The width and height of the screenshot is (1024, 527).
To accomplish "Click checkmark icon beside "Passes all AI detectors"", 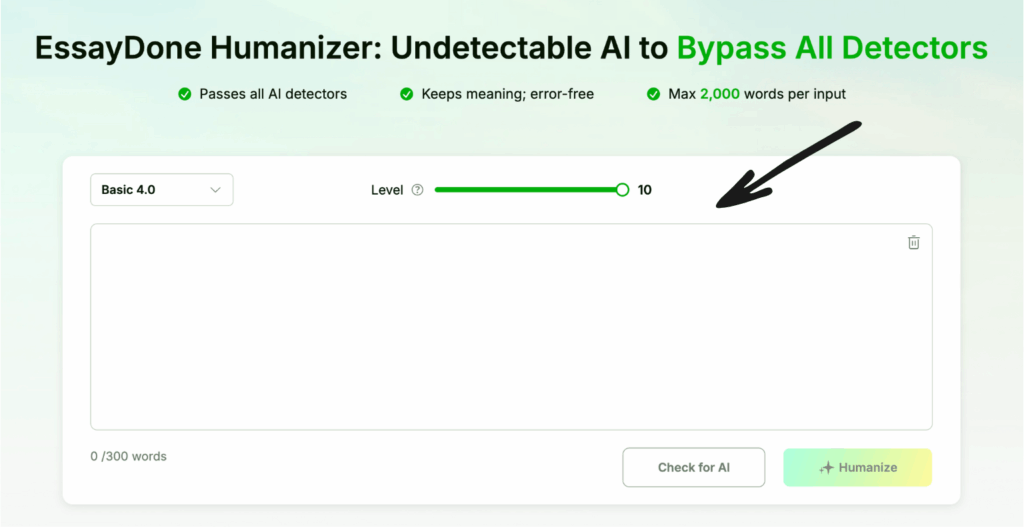I will (x=184, y=94).
